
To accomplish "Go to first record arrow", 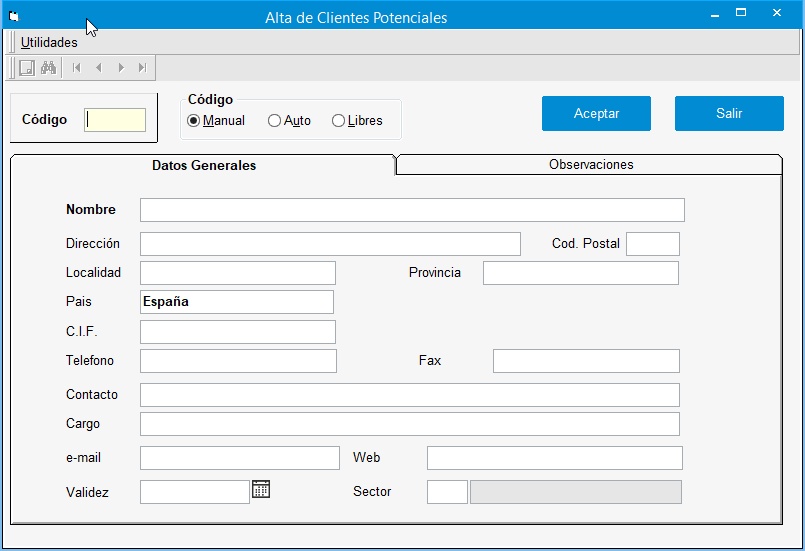I will (76, 68).
